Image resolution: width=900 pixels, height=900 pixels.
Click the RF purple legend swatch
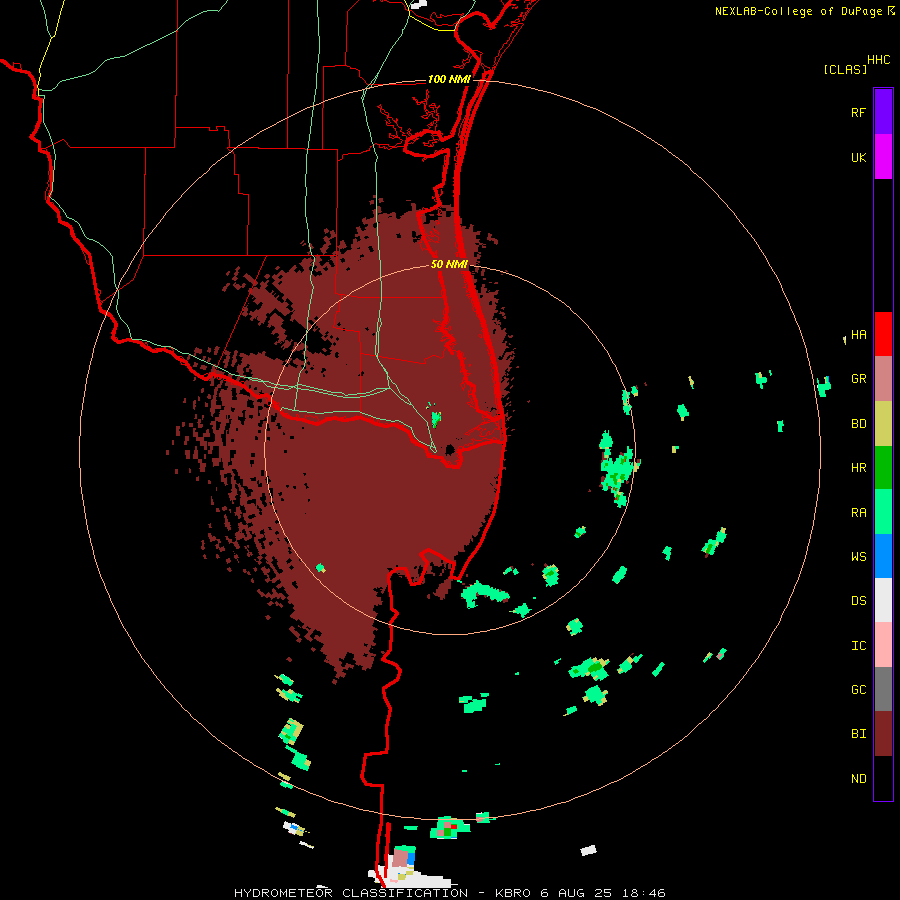point(883,112)
